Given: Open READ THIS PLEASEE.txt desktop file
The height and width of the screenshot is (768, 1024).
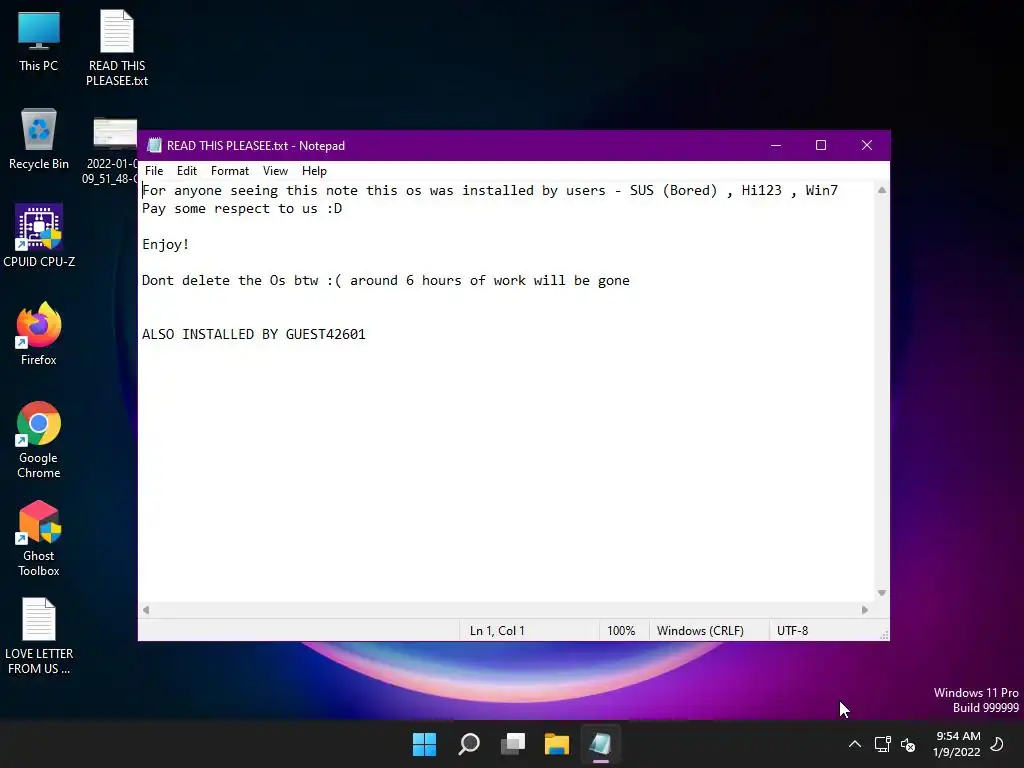Looking at the screenshot, I should [x=117, y=48].
